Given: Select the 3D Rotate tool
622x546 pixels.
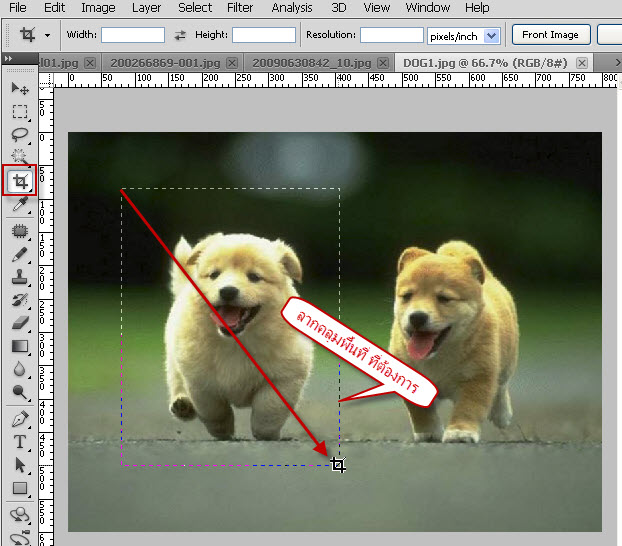Looking at the screenshot, I should (x=20, y=515).
